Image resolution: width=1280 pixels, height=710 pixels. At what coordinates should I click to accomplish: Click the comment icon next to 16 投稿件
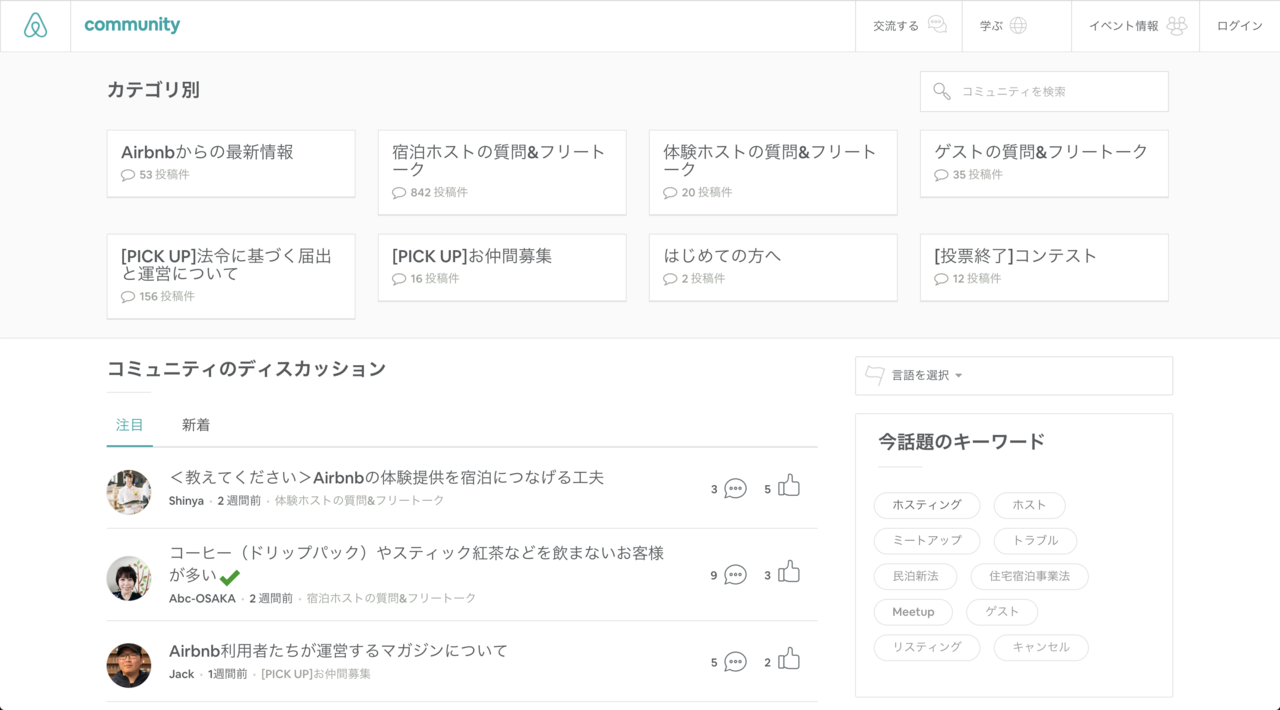click(x=399, y=279)
